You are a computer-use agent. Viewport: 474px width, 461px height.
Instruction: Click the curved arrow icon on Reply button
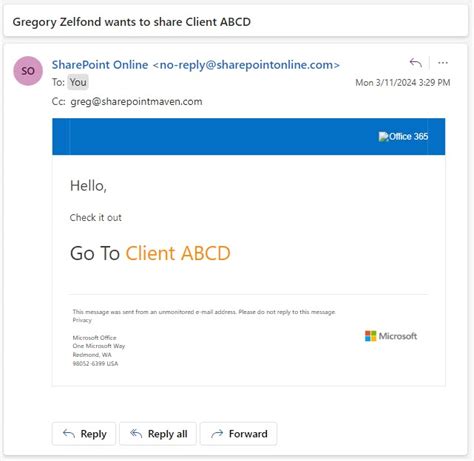click(69, 433)
